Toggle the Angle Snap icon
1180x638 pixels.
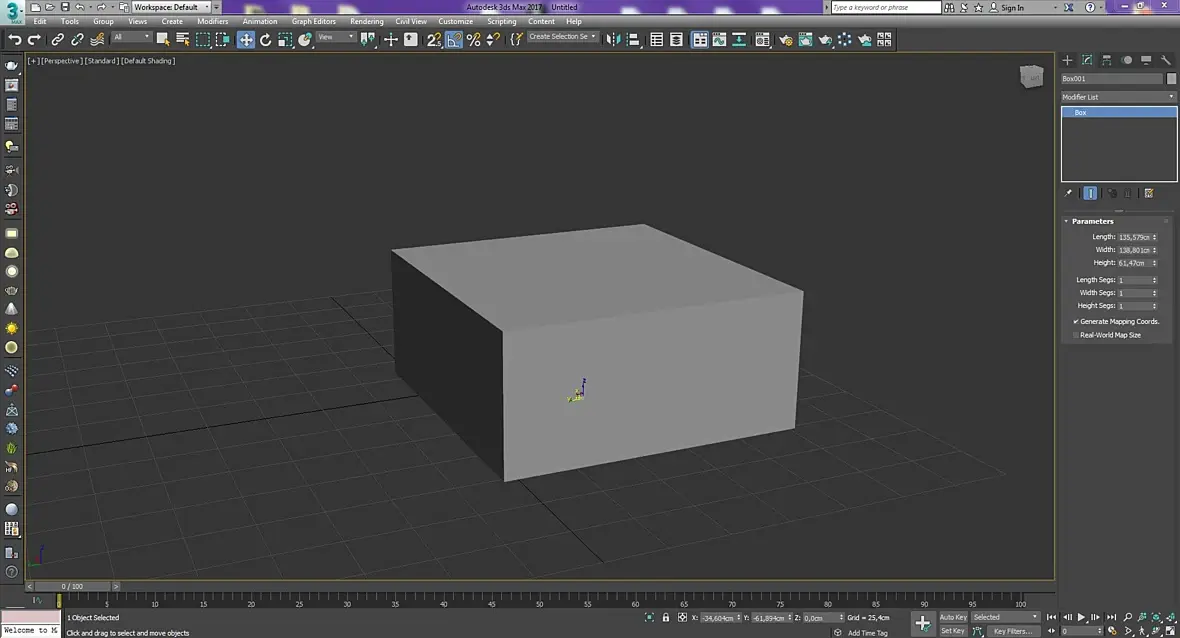coord(454,40)
